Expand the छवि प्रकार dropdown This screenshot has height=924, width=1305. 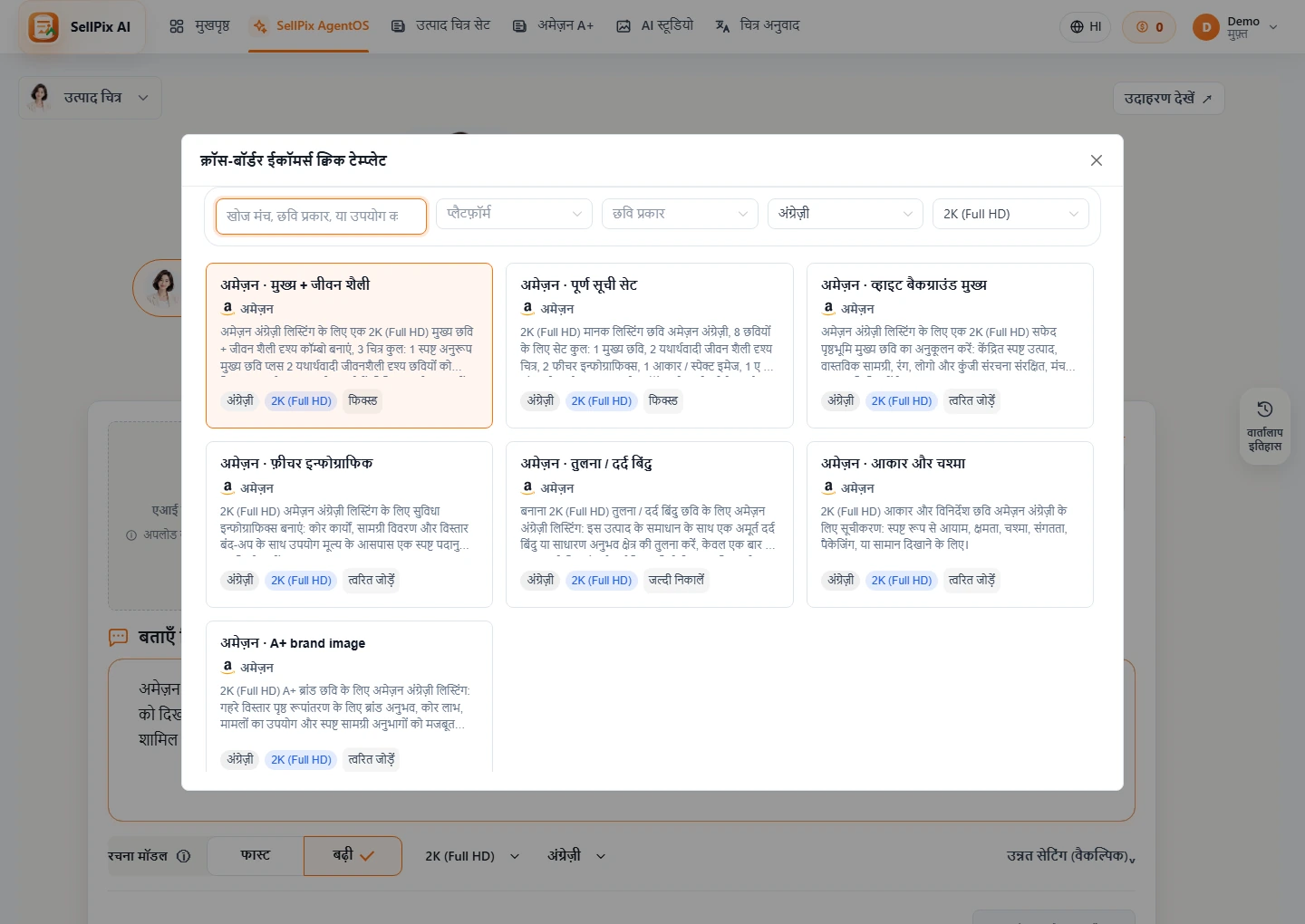(x=680, y=214)
